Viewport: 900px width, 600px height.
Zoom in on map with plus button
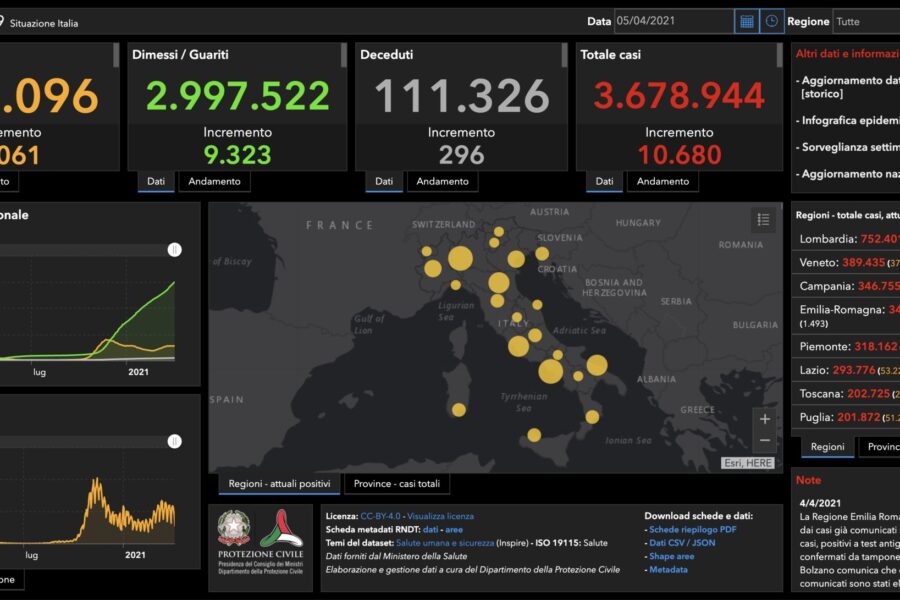(765, 419)
